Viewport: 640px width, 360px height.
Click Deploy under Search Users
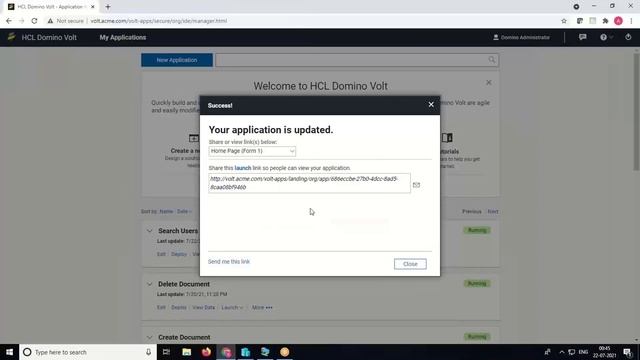(x=179, y=254)
